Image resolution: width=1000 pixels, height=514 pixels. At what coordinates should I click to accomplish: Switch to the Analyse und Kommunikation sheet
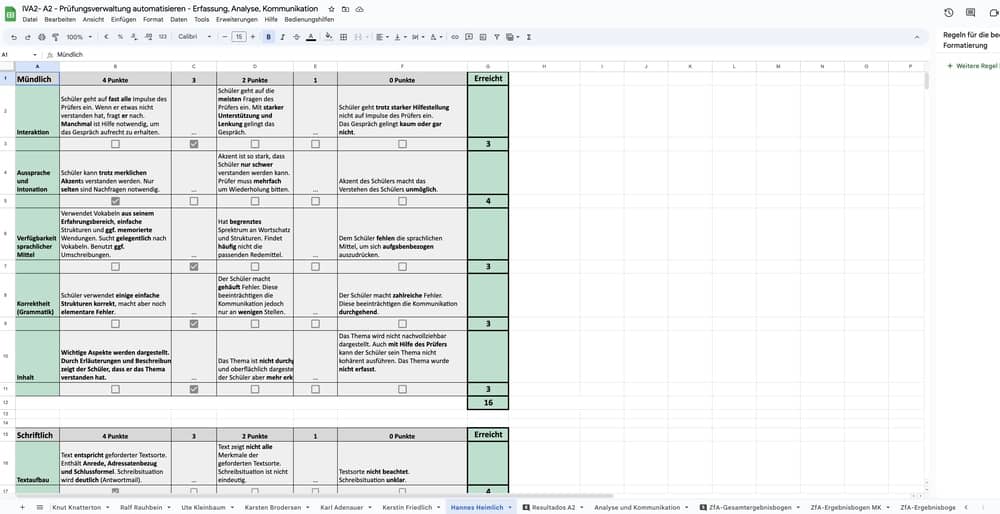(635, 507)
